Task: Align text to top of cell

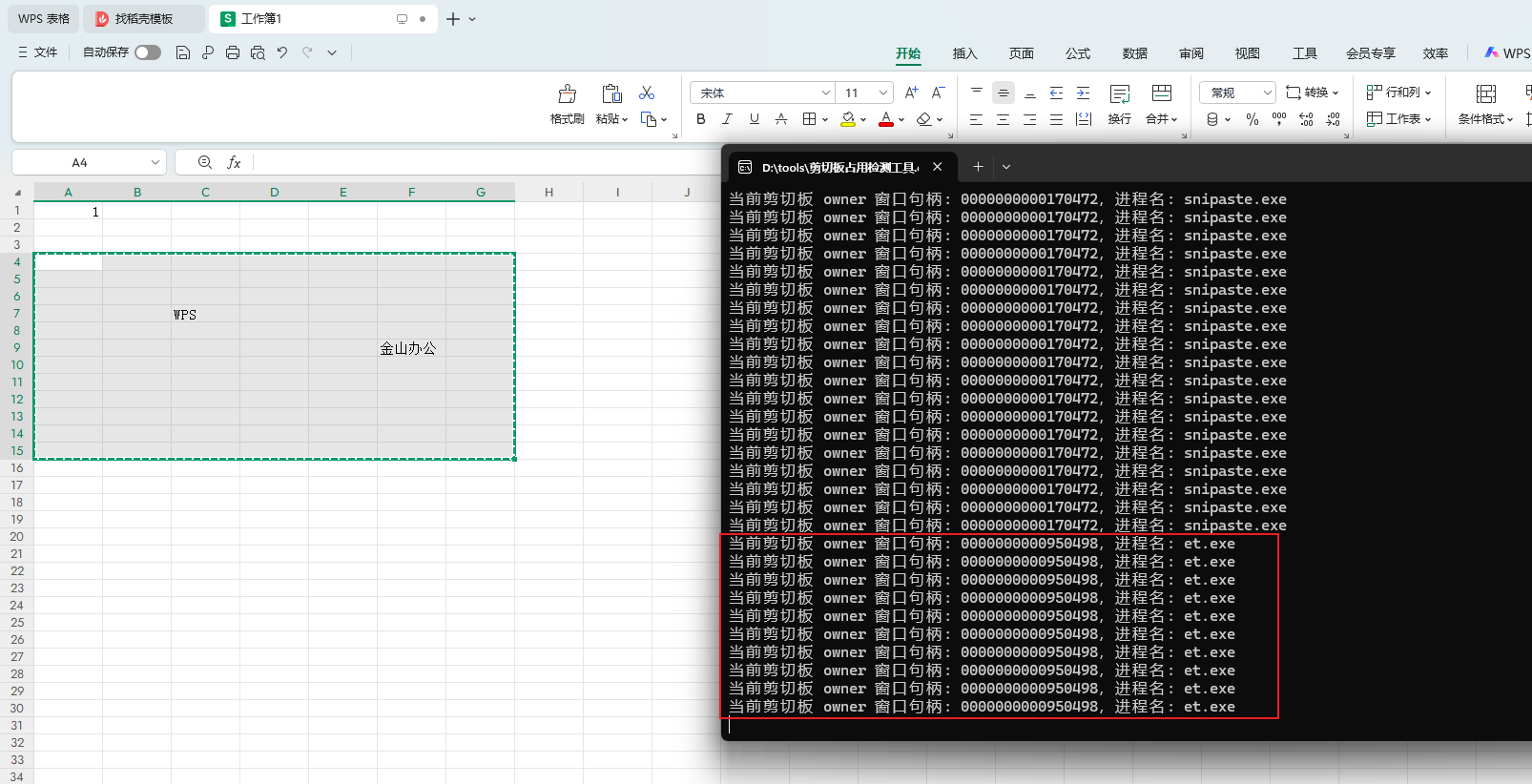Action: [x=976, y=93]
